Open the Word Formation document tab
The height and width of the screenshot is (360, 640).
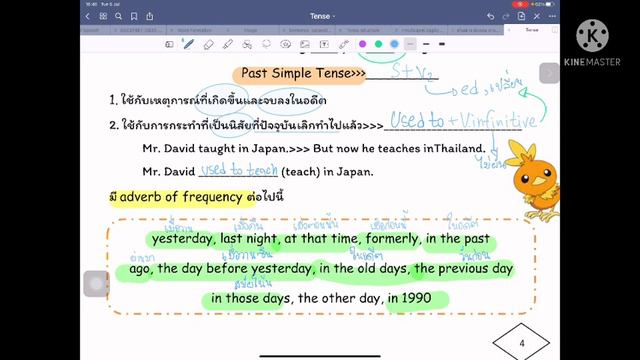point(195,30)
